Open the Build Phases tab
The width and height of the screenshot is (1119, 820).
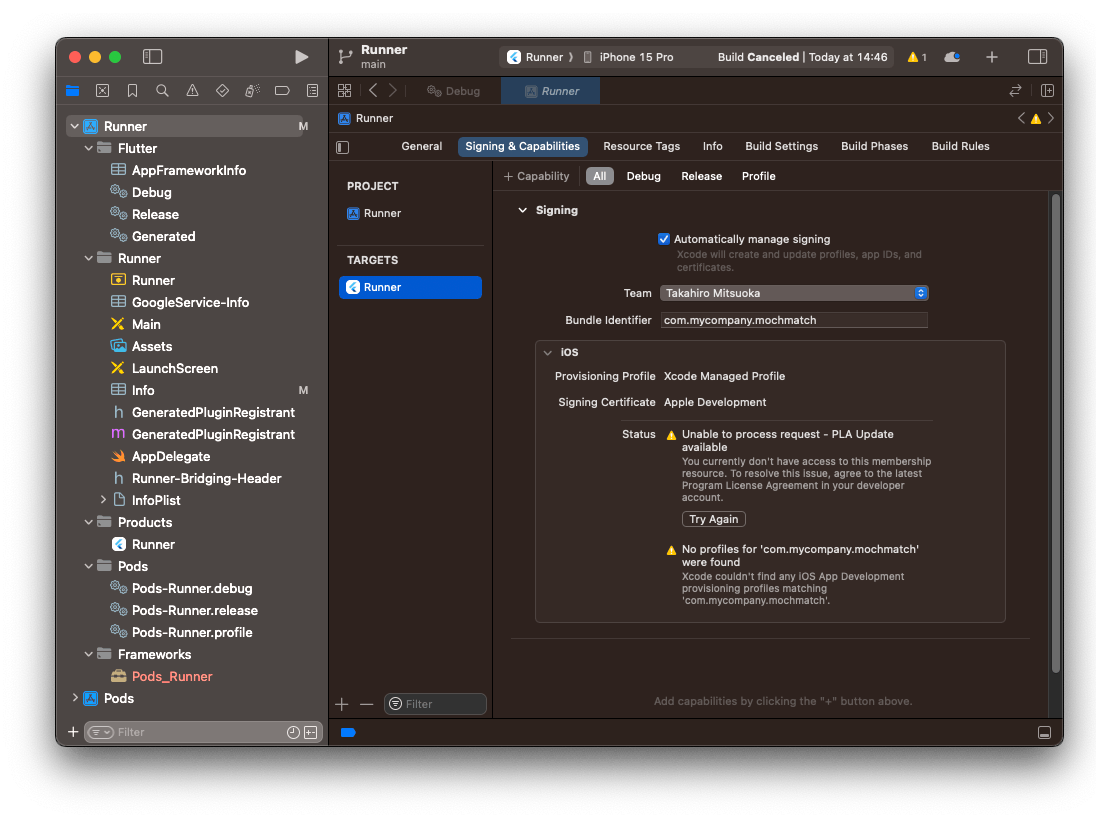874,146
